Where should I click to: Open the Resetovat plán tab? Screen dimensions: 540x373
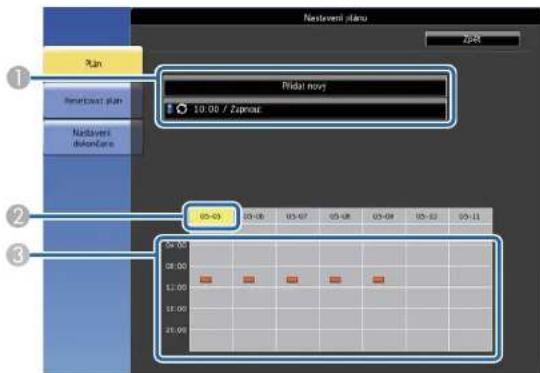pyautogui.click(x=93, y=101)
